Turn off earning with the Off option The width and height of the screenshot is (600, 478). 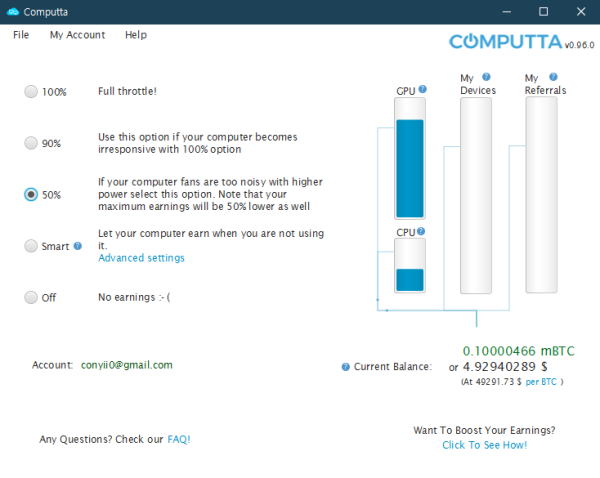coord(31,297)
